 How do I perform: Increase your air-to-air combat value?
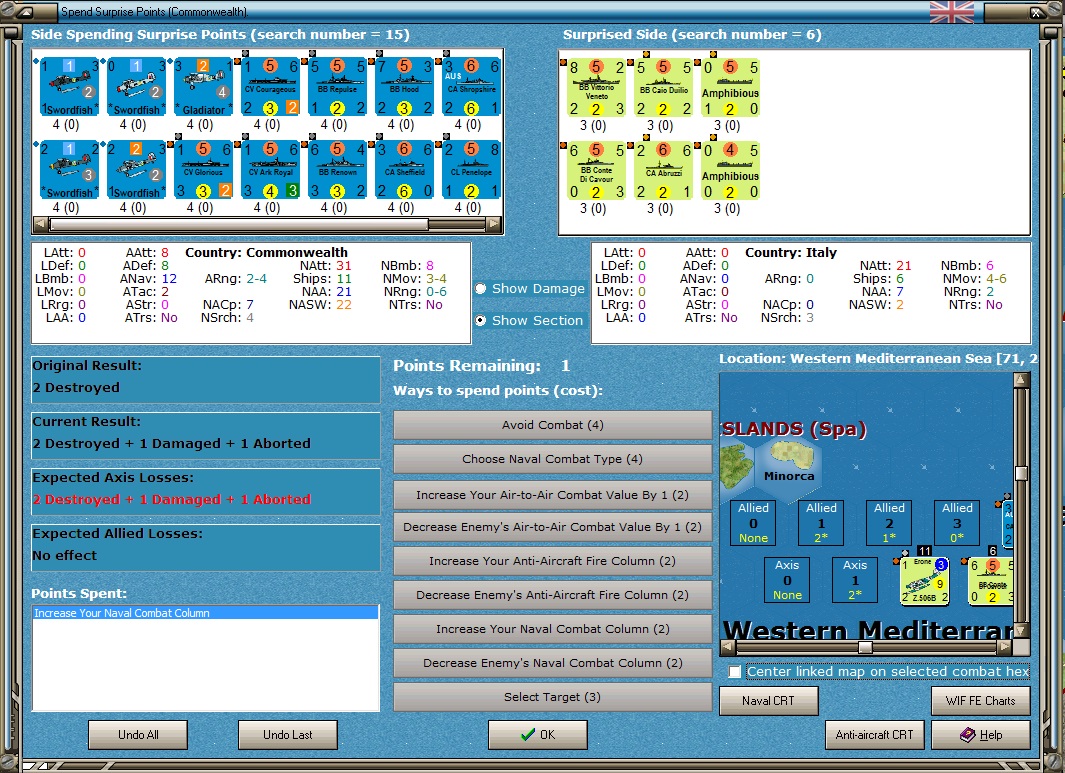pyautogui.click(x=552, y=495)
